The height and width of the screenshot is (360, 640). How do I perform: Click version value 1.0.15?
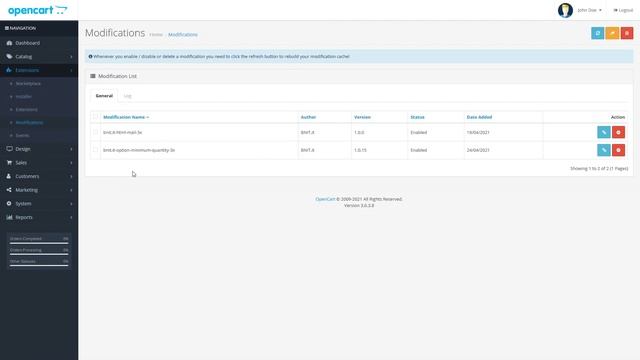click(x=360, y=150)
